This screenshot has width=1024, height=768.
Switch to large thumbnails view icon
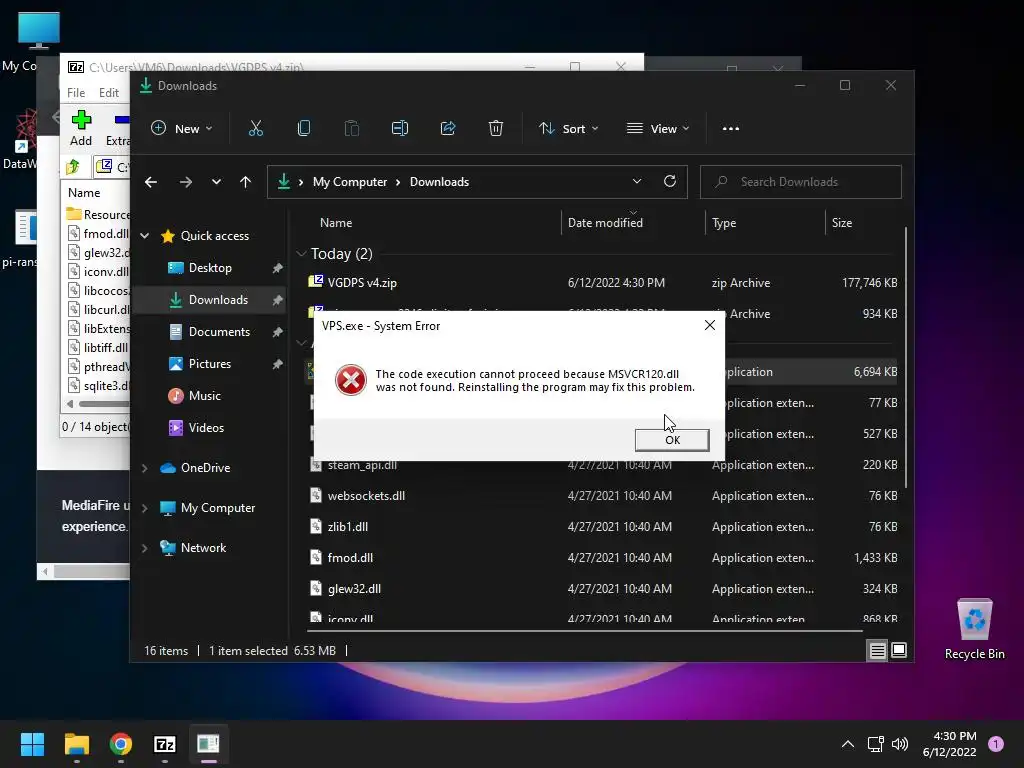click(899, 650)
